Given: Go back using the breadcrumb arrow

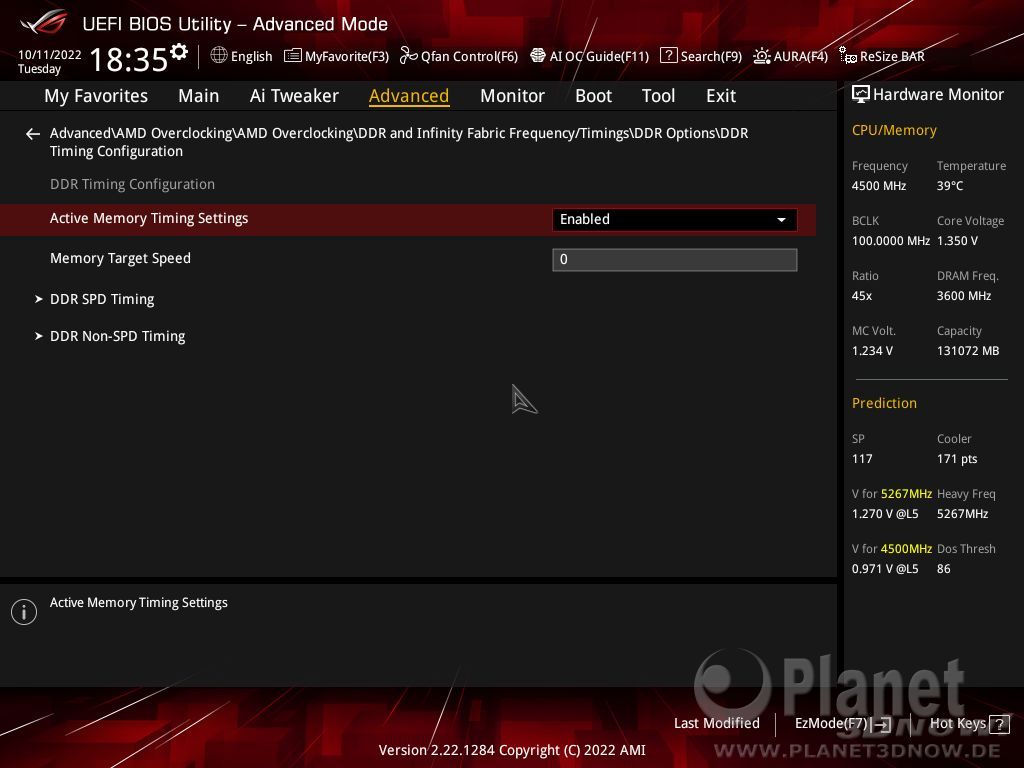Looking at the screenshot, I should (x=33, y=134).
